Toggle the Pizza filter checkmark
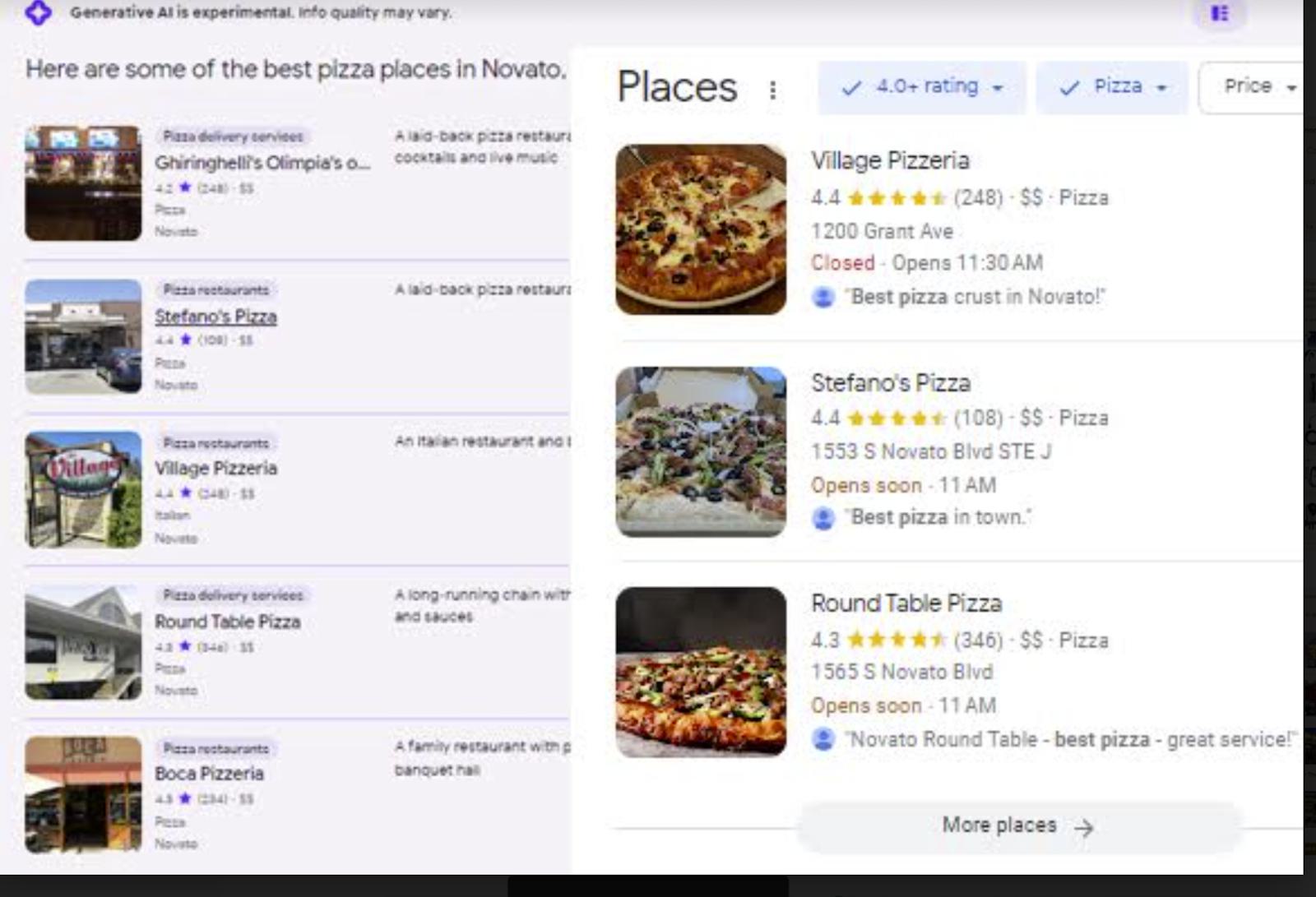Image resolution: width=1316 pixels, height=897 pixels. pos(1069,87)
